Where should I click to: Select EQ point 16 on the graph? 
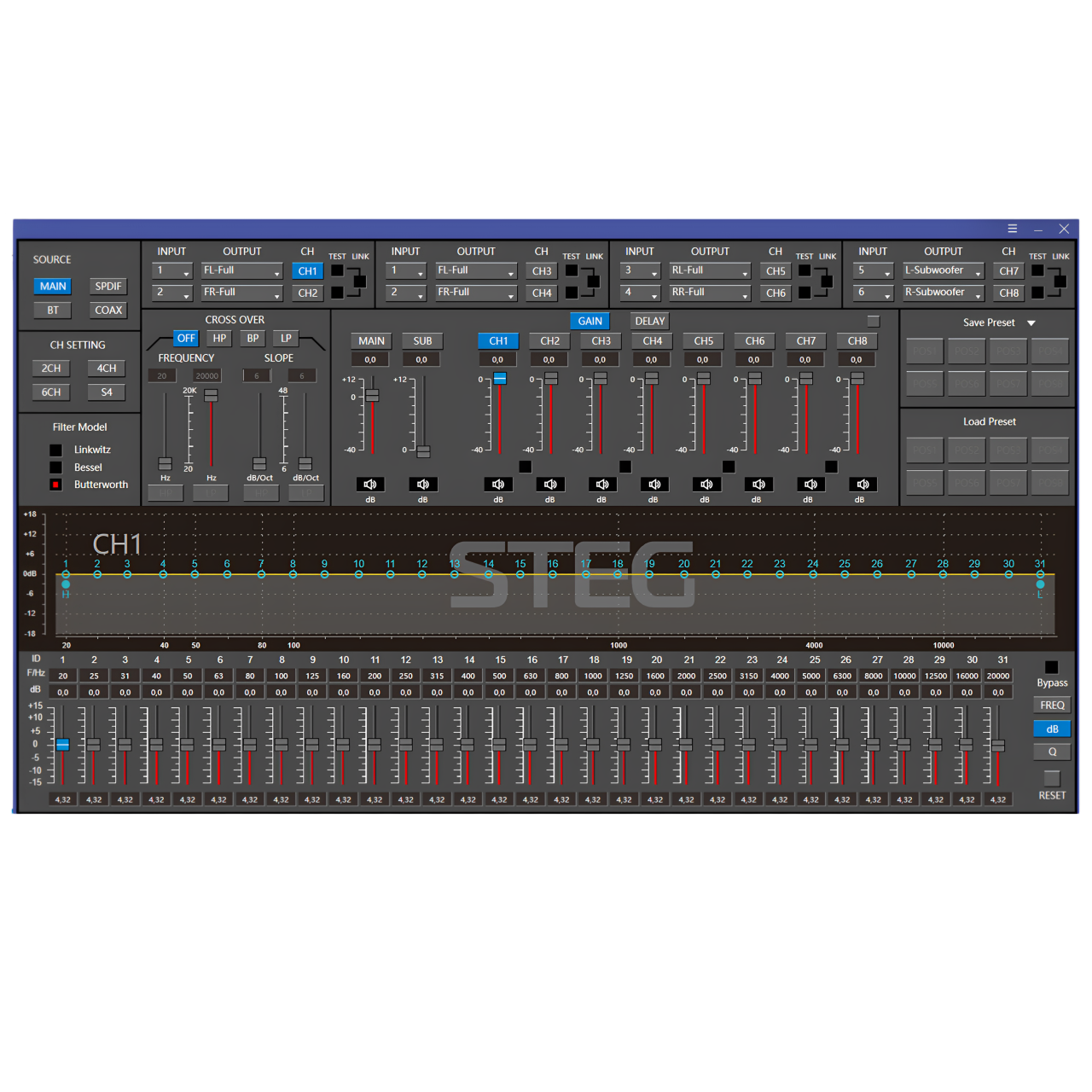click(x=553, y=574)
